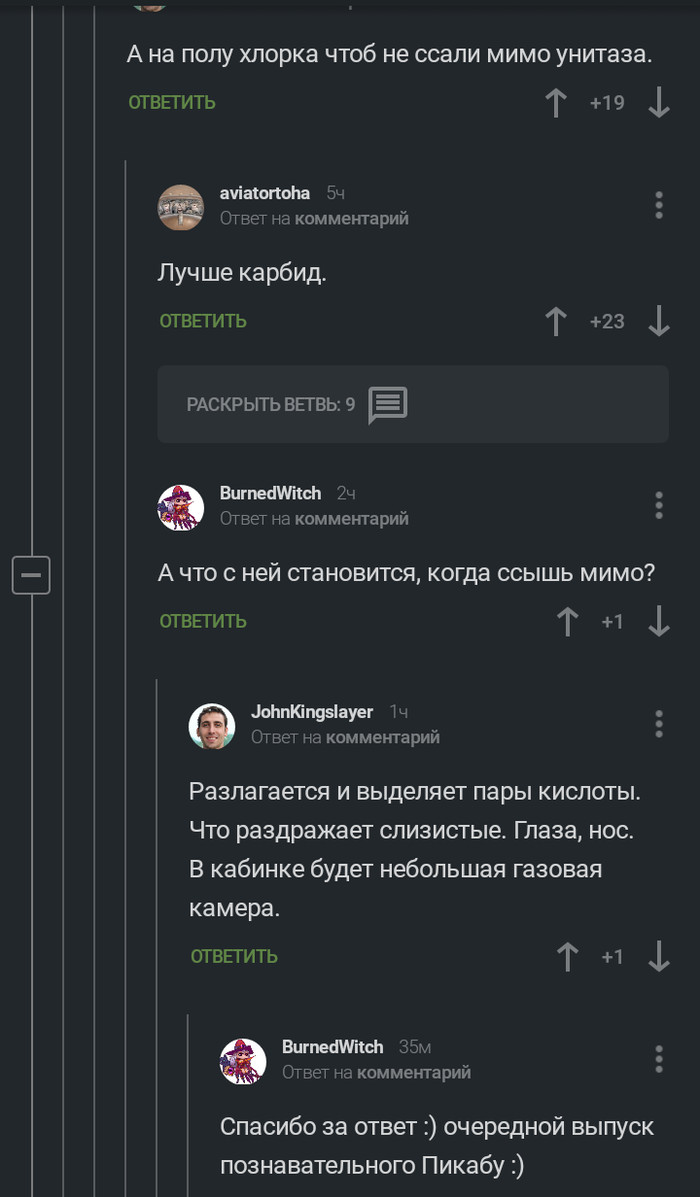Open options menu on the bottom BurnedWitch comment
The width and height of the screenshot is (700, 1197).
point(658,1058)
